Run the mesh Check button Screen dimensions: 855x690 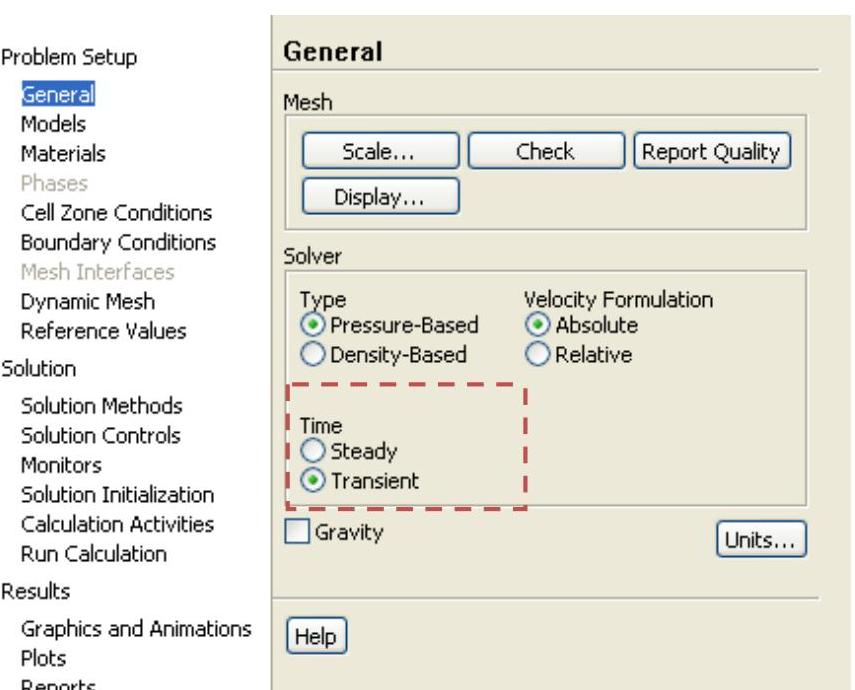(x=545, y=152)
